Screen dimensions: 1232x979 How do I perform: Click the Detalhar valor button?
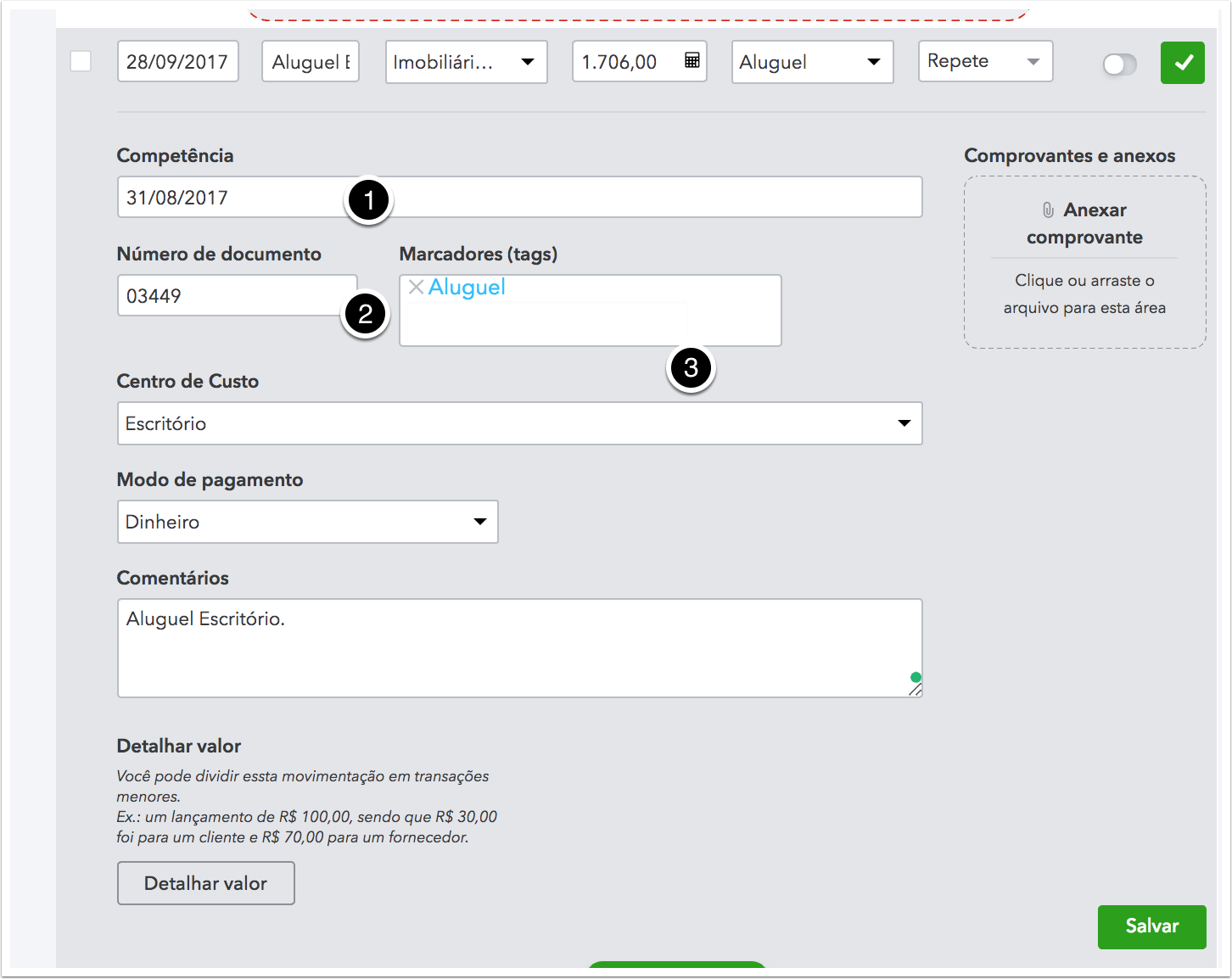pyautogui.click(x=205, y=883)
